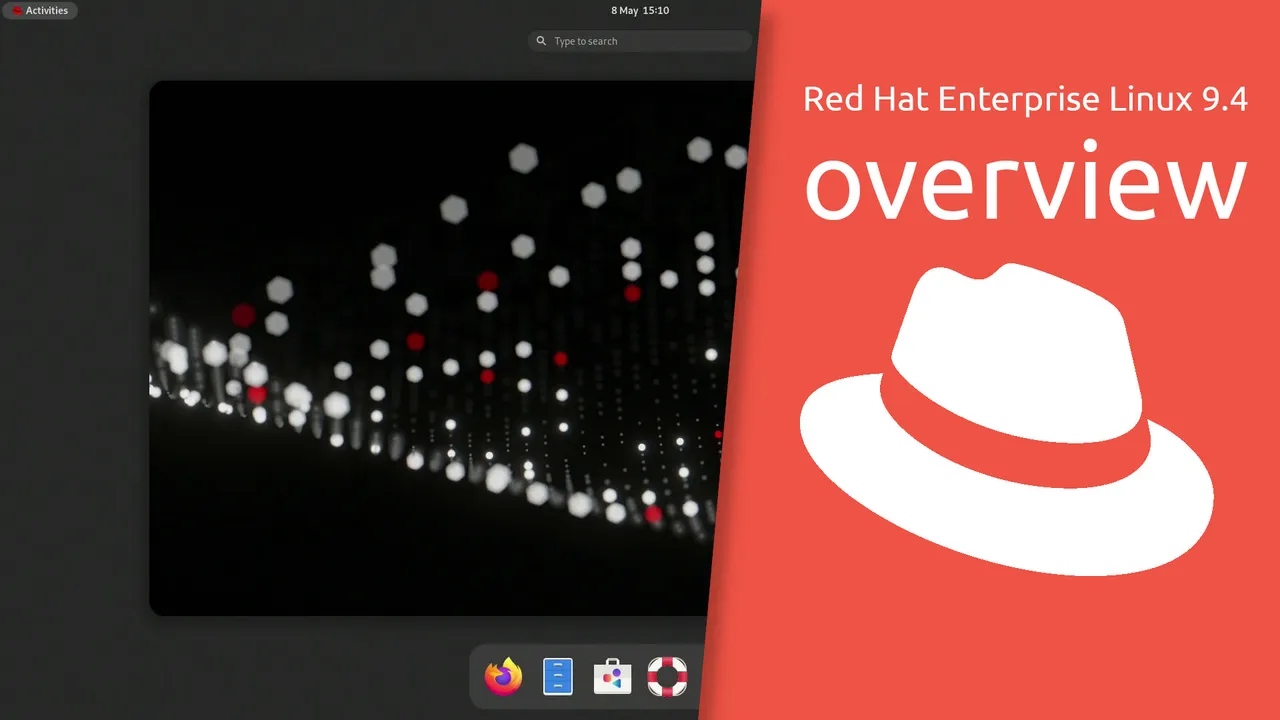Click the Activities button
The image size is (1280, 720).
[40, 10]
